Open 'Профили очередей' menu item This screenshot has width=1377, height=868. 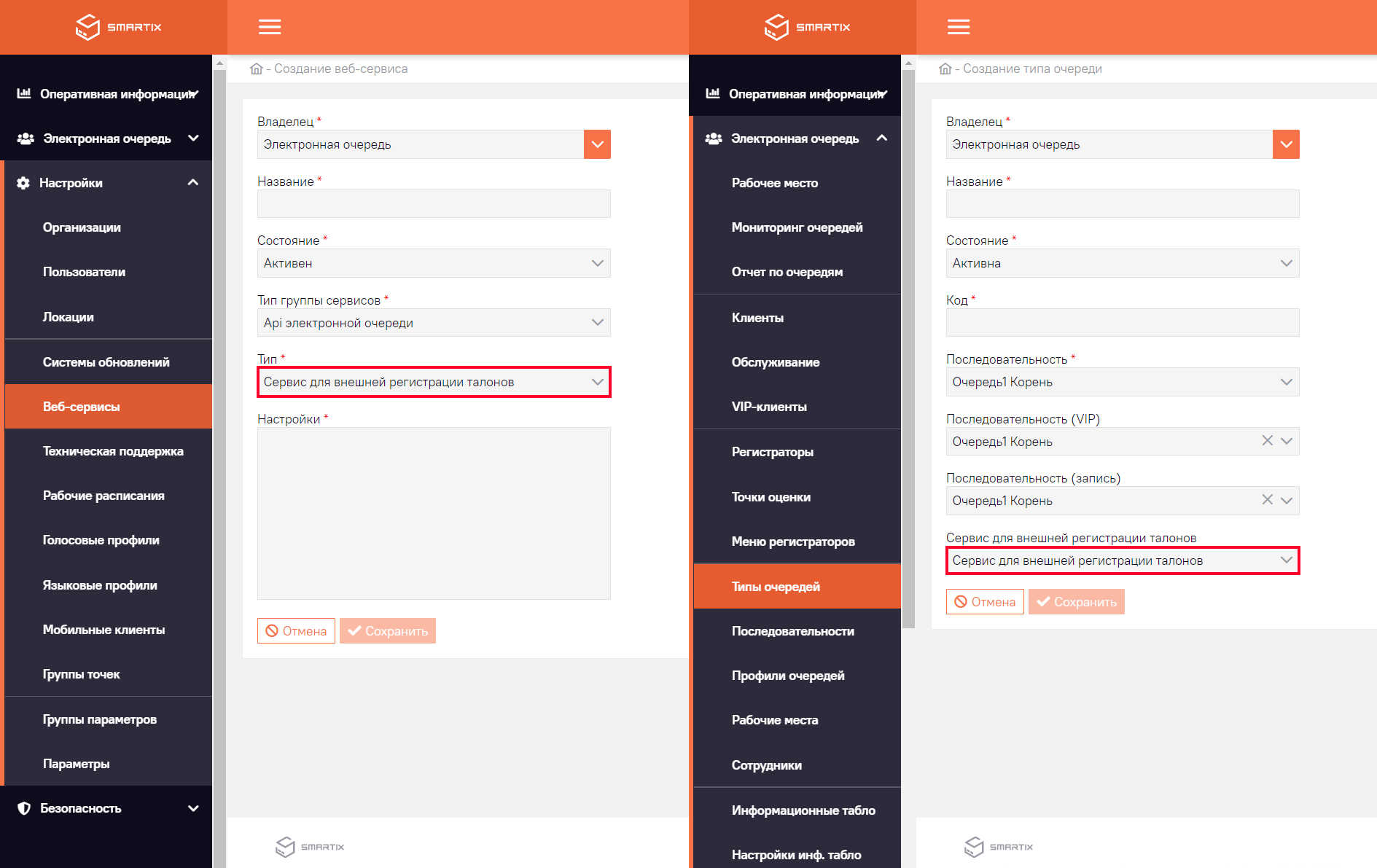[797, 676]
